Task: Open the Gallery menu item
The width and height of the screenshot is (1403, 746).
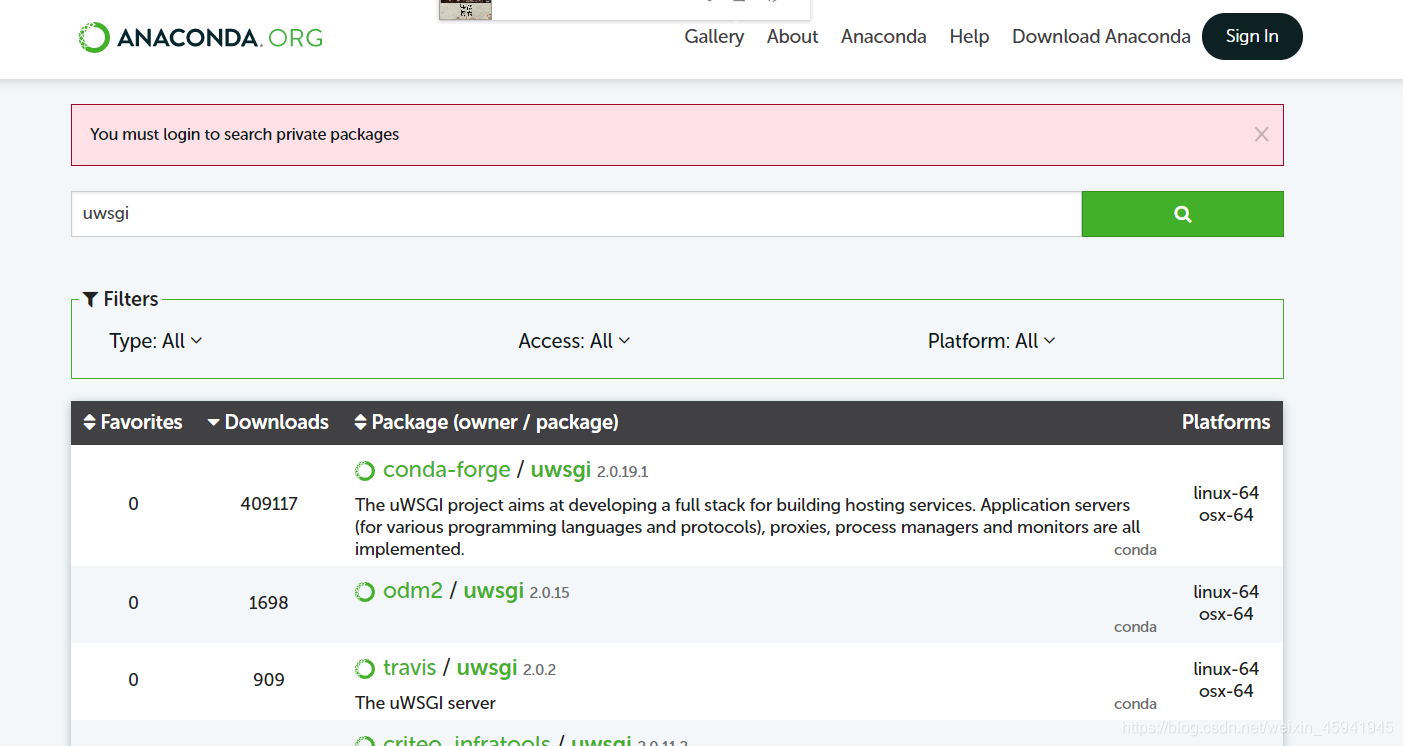Action: coord(714,37)
